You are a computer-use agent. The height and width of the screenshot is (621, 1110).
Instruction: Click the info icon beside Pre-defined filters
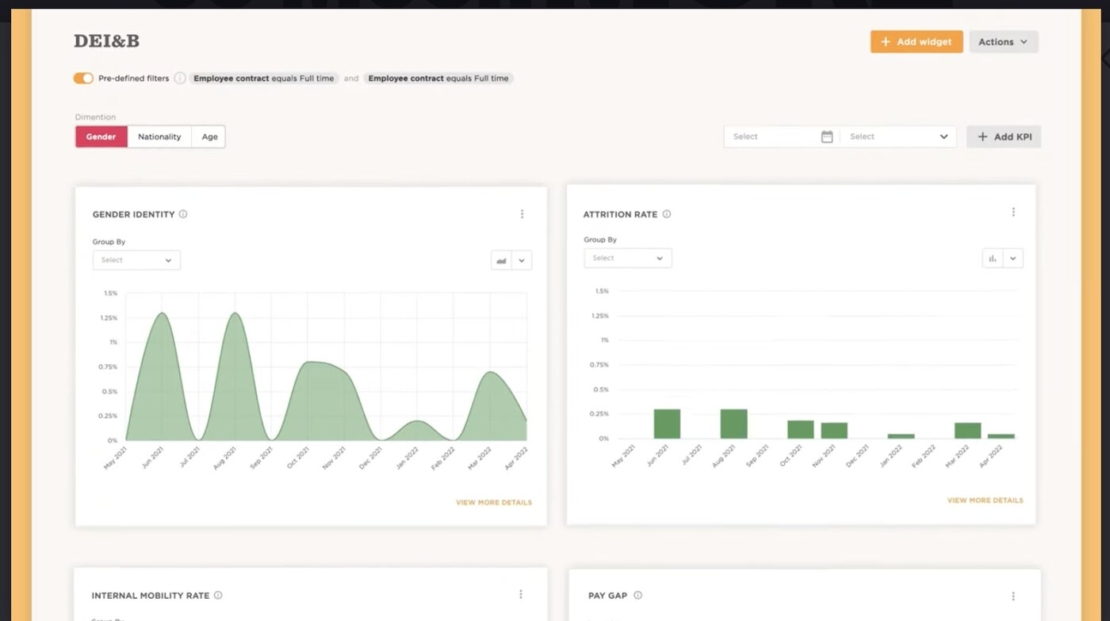pyautogui.click(x=179, y=77)
